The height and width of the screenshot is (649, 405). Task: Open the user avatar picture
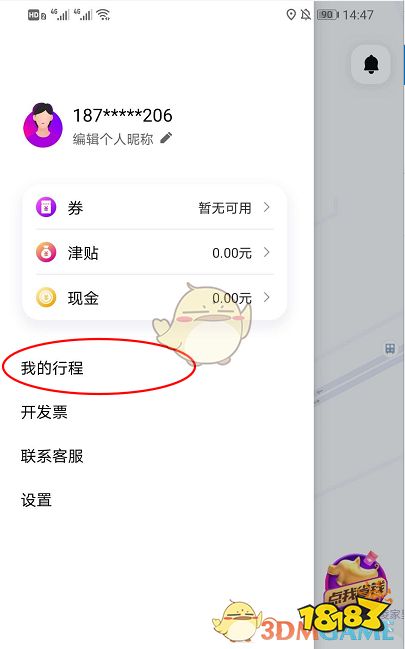[x=43, y=125]
